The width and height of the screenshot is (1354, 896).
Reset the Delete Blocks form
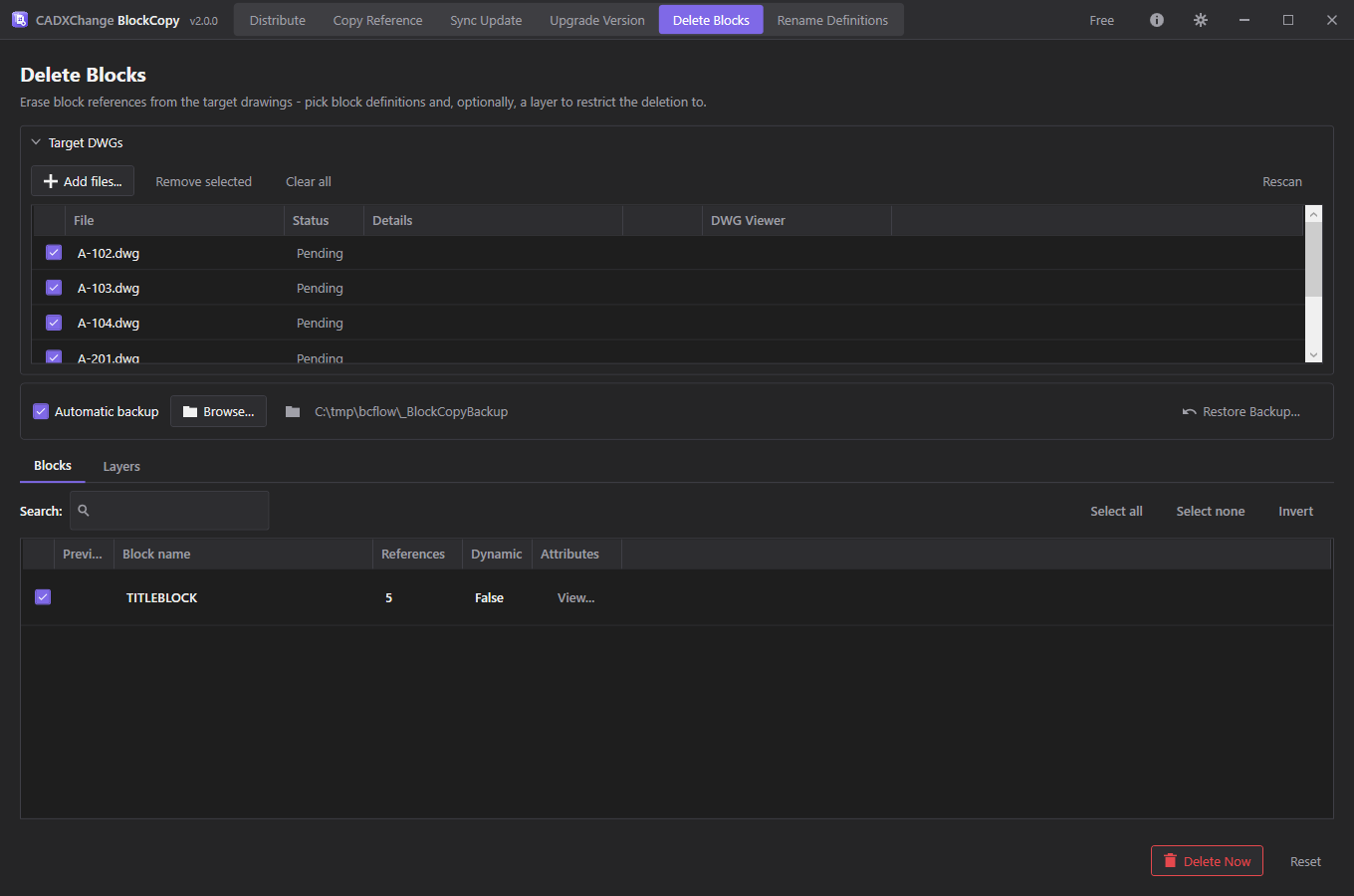tap(1305, 861)
